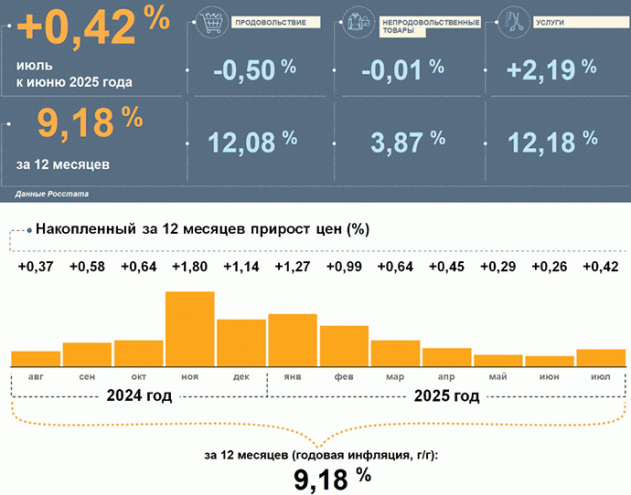Select the Продовольствие category label
631x495 pixels.
click(270, 21)
